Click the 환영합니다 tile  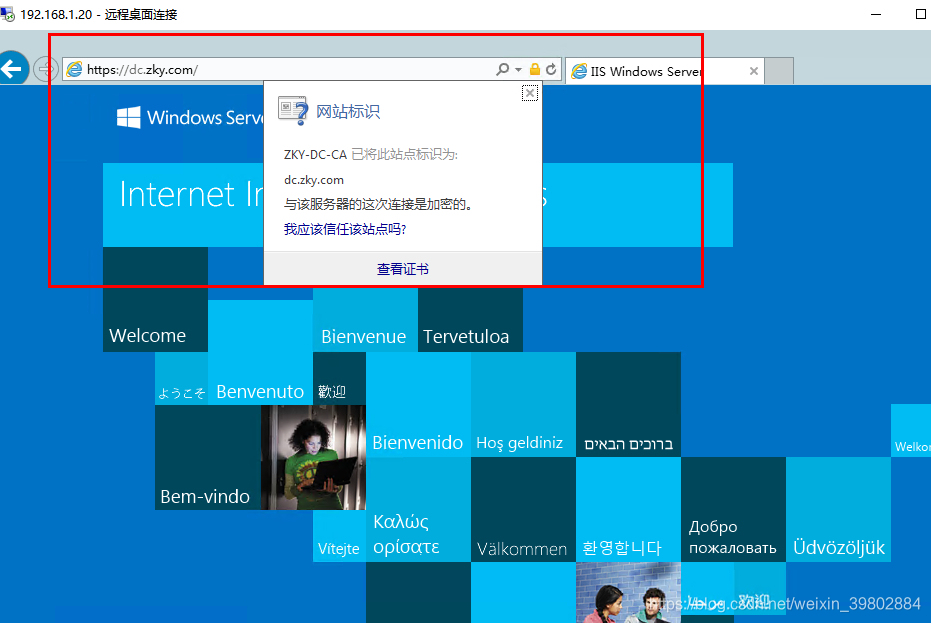628,509
